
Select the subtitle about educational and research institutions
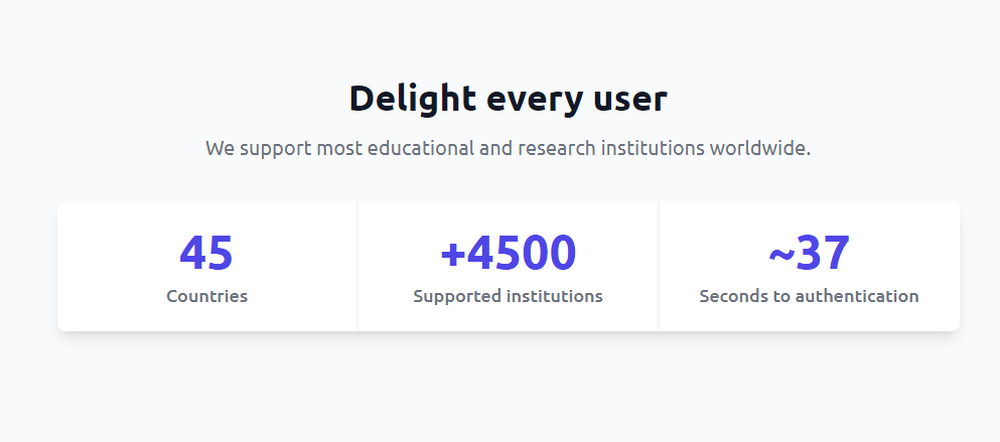pos(508,149)
